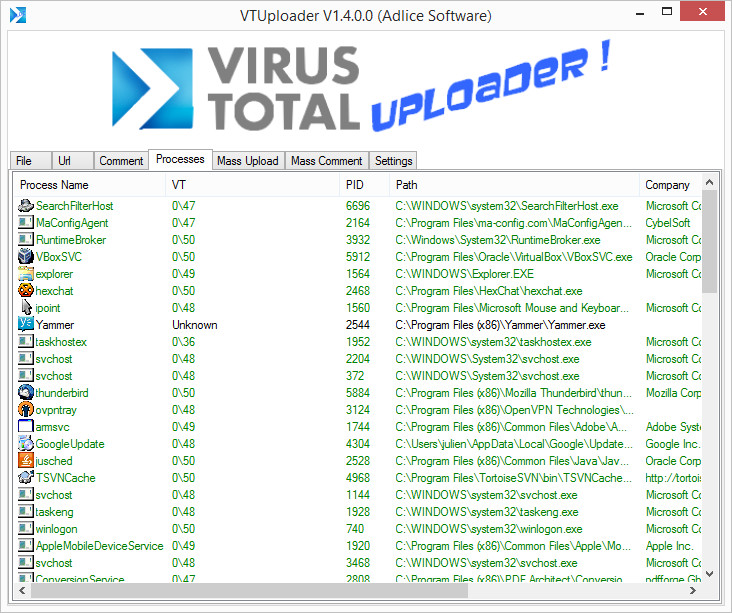Click the taskeng process icon

point(26,512)
